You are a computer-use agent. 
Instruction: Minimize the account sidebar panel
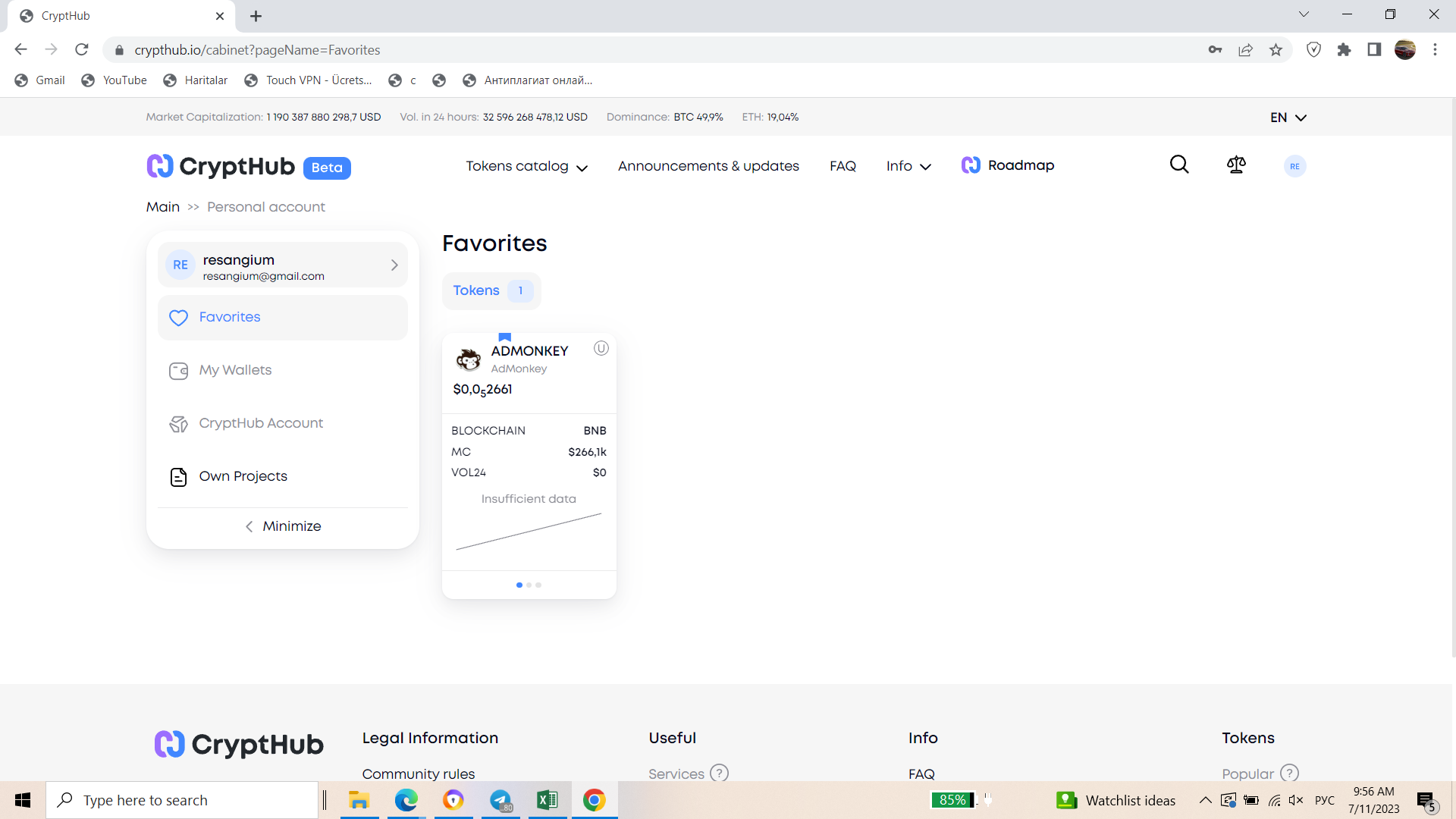283,526
